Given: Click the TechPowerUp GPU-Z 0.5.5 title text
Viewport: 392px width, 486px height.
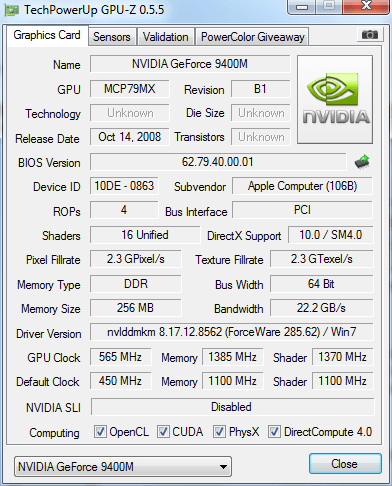Looking at the screenshot, I should (94, 10).
